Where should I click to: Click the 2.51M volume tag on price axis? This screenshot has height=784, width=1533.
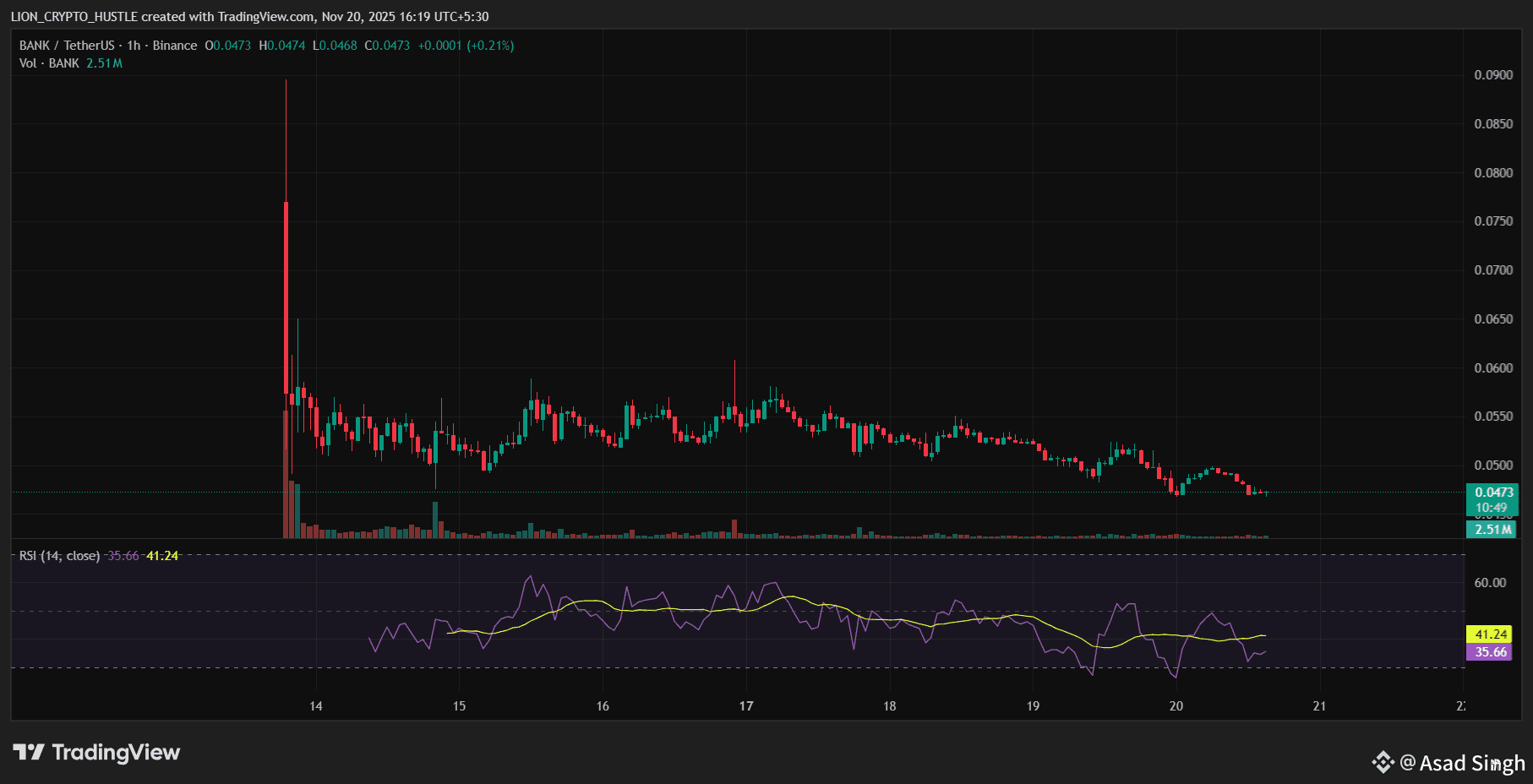click(x=1492, y=530)
